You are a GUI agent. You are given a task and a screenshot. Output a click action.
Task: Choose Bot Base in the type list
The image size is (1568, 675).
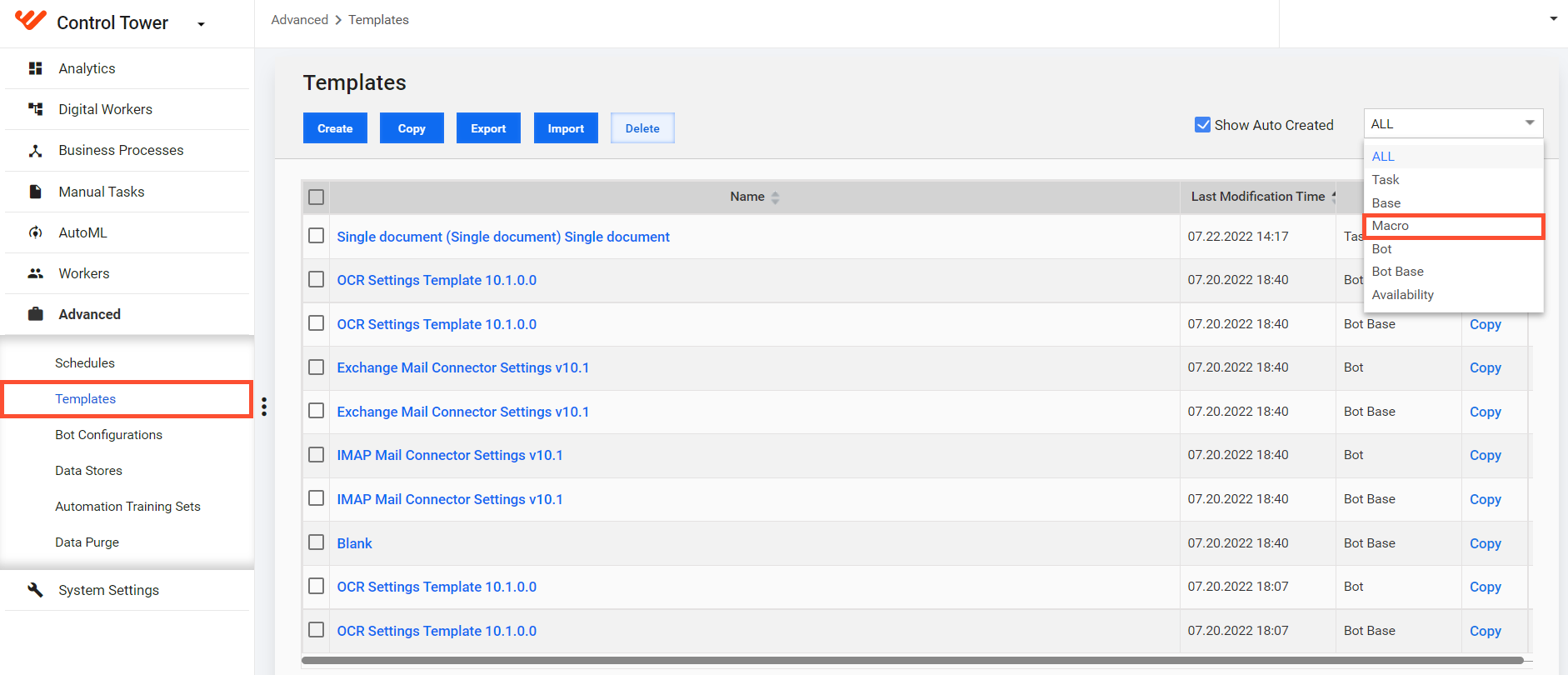pos(1453,272)
